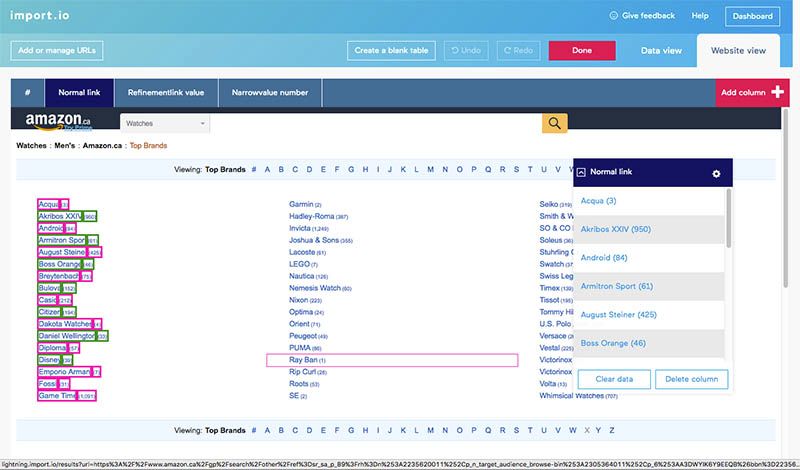Click the Seiko brand link
Viewport: 800px width, 470px height.
point(548,204)
